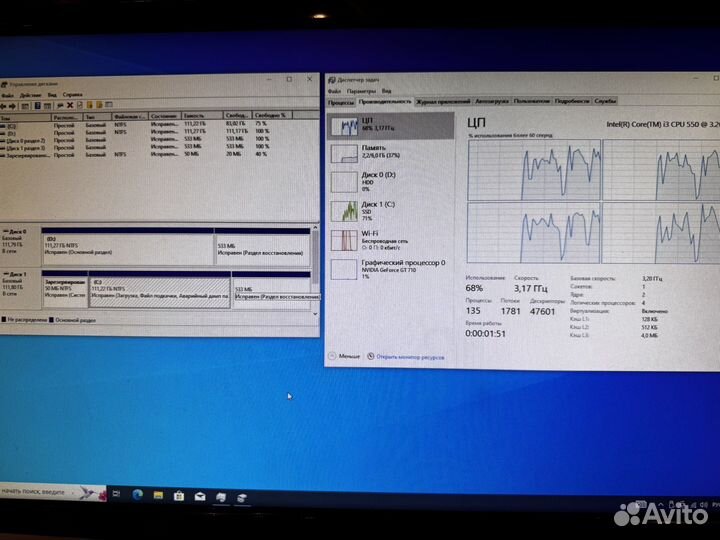
Task: Click the Состояние column header
Action: (x=164, y=116)
